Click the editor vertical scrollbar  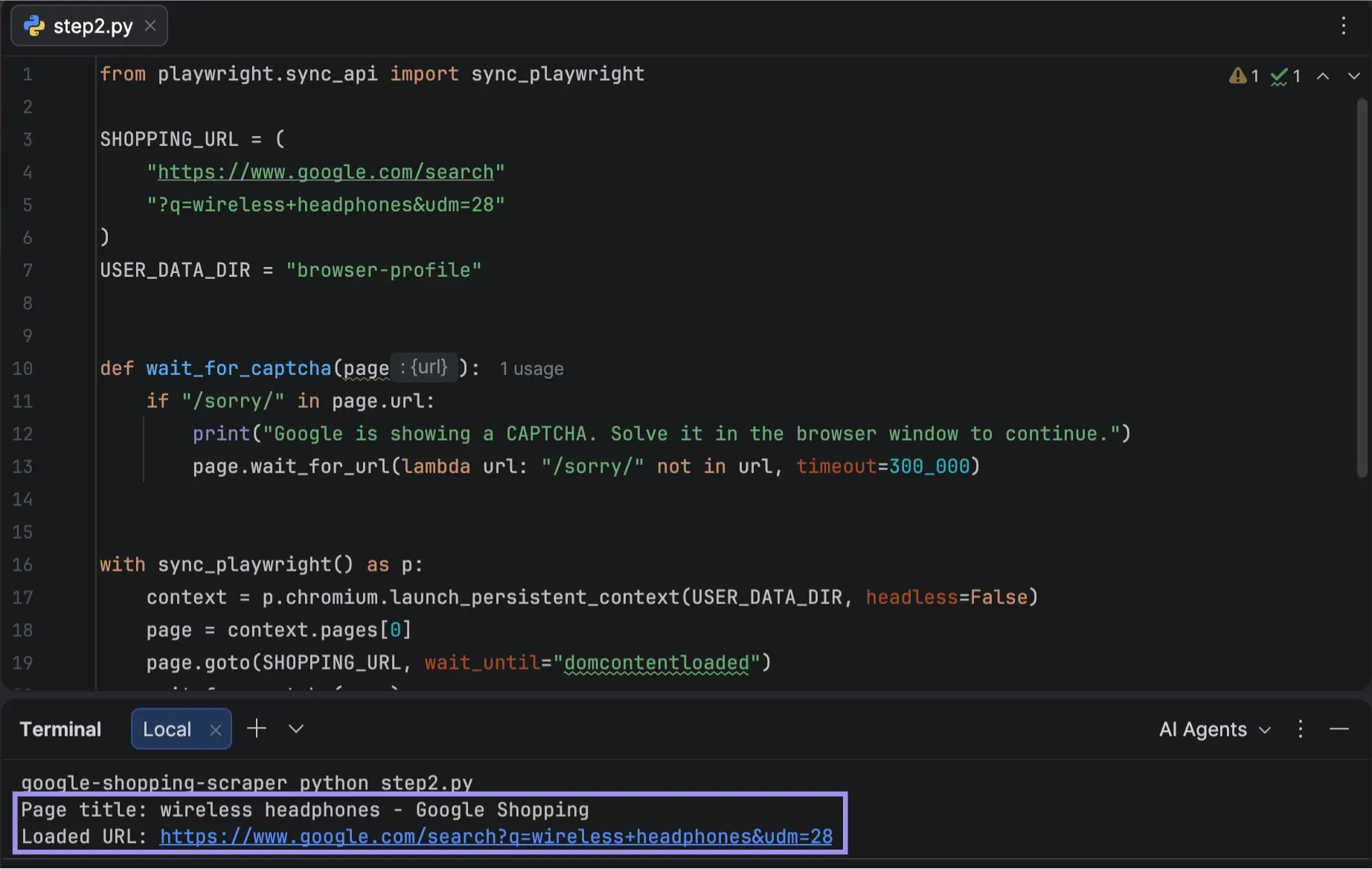coord(1362,289)
